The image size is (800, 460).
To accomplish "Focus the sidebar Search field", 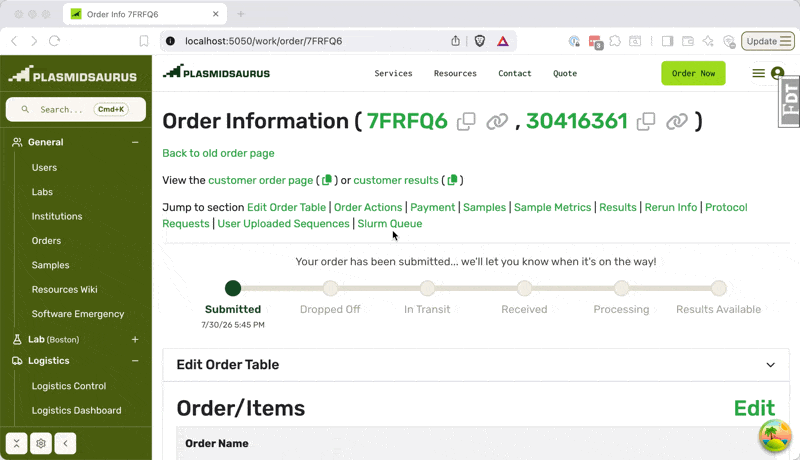I will pos(76,109).
